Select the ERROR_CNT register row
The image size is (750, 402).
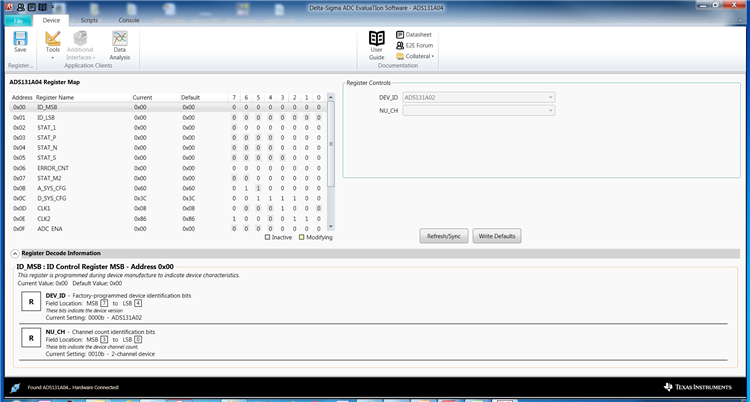click(168, 168)
